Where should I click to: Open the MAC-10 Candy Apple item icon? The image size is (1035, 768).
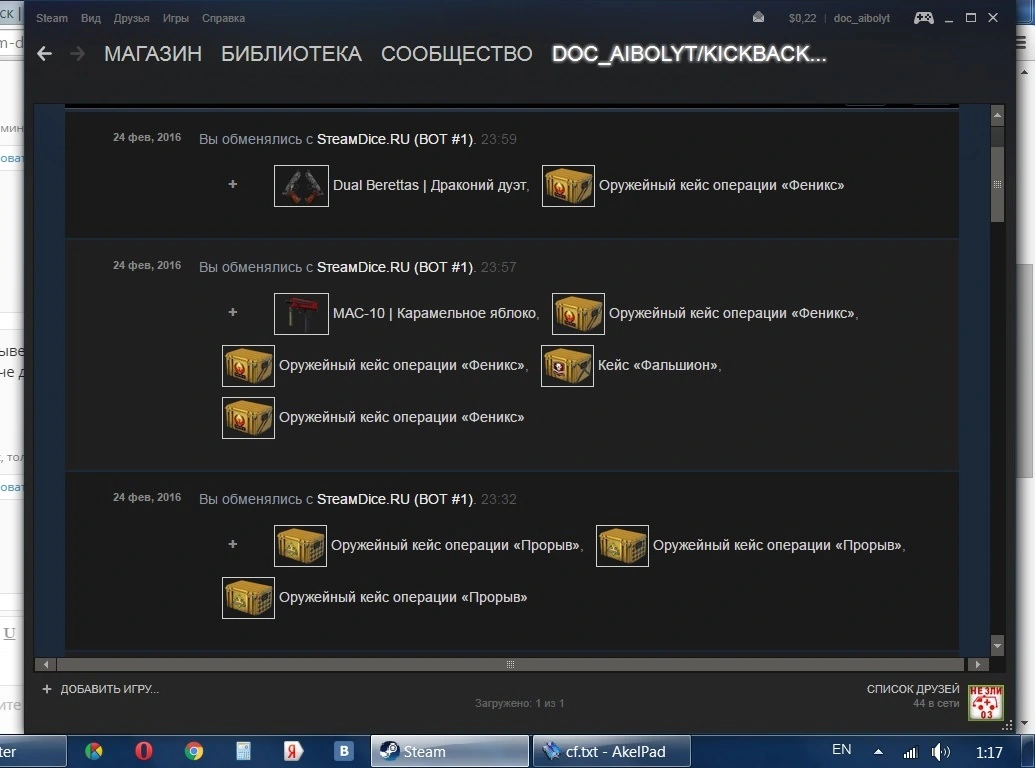(301, 314)
